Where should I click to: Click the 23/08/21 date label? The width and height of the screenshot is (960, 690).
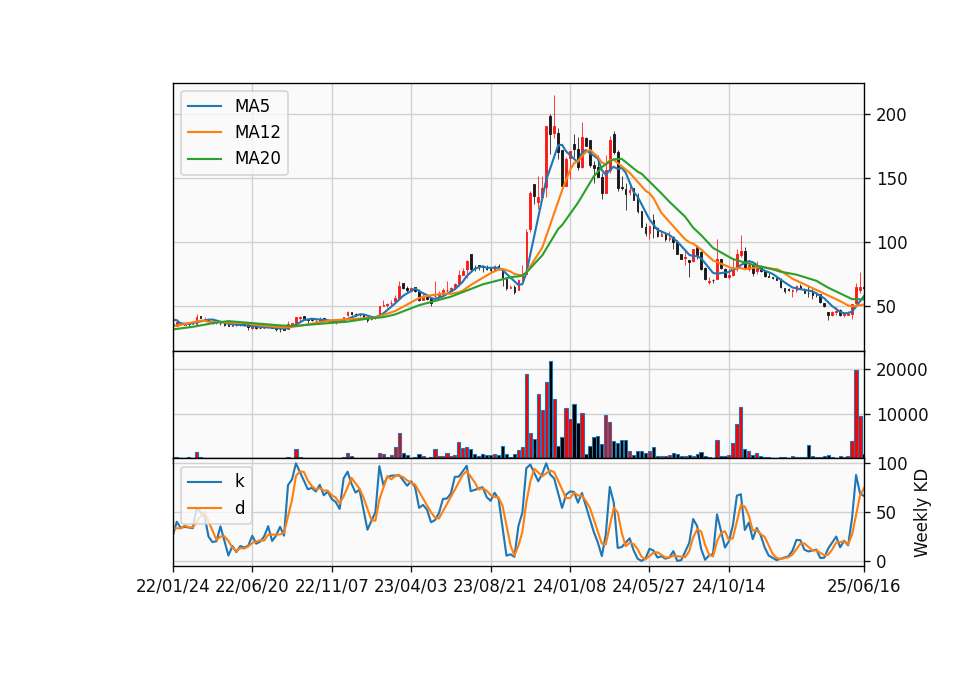(x=490, y=587)
